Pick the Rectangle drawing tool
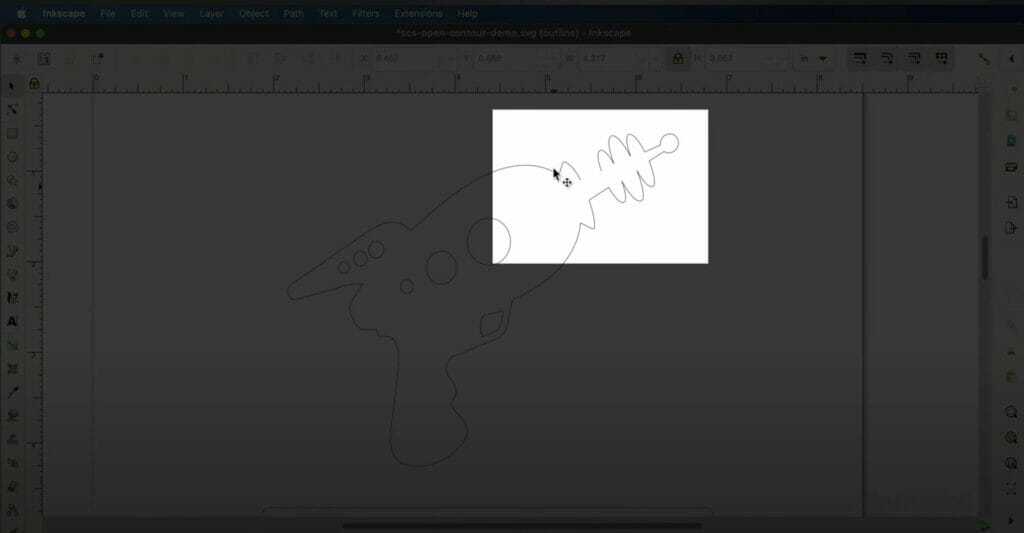 pyautogui.click(x=12, y=133)
